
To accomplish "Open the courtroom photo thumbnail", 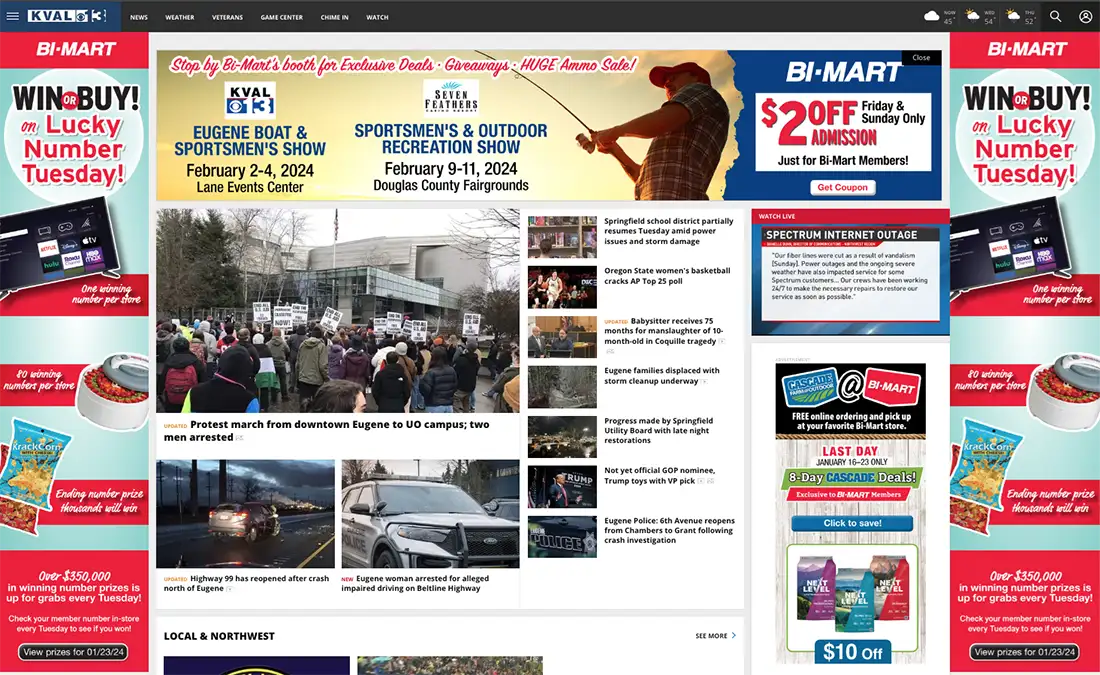I will click(562, 337).
